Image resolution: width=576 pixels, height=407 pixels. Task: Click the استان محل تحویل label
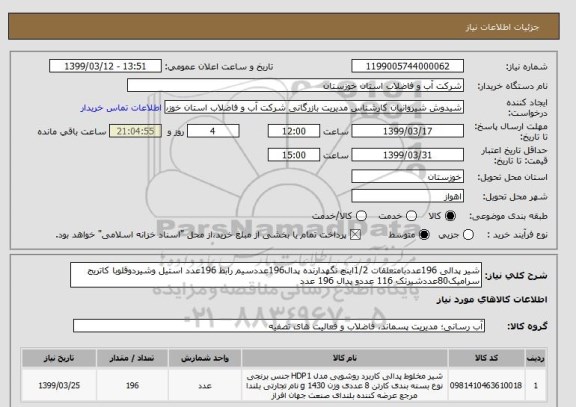click(512, 177)
